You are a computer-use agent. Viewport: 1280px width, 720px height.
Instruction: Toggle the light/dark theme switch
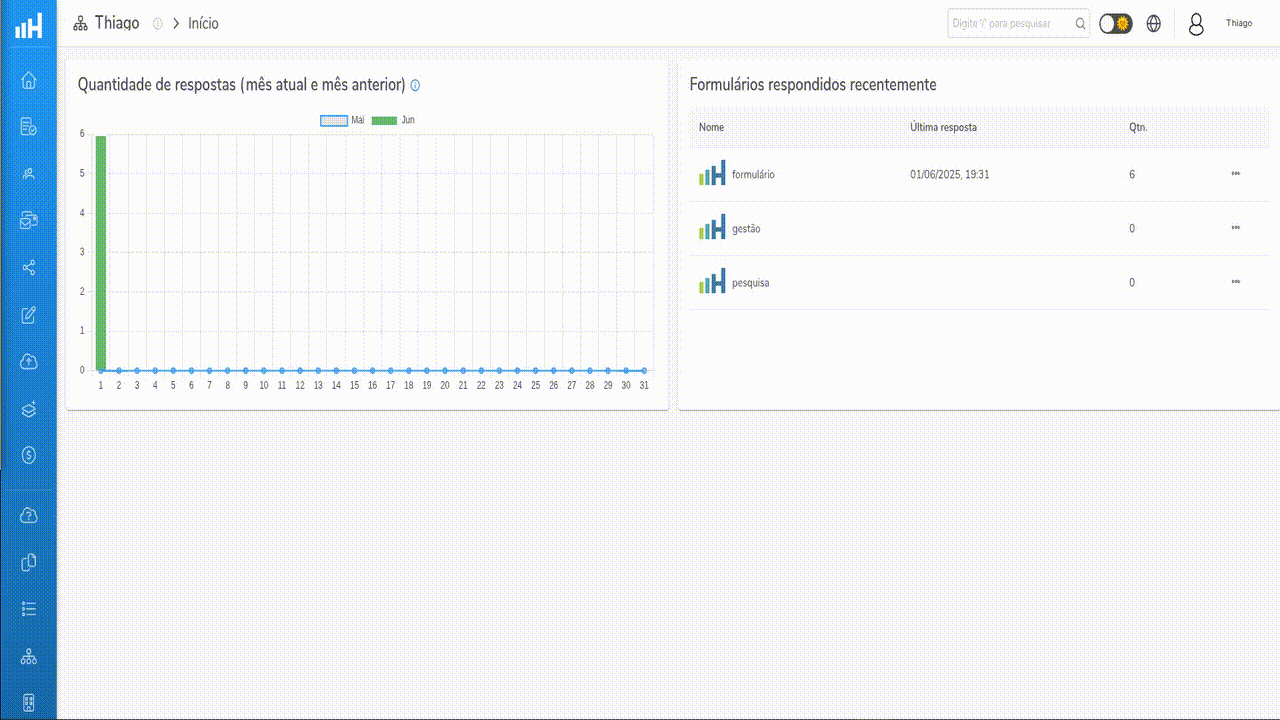pyautogui.click(x=1116, y=23)
